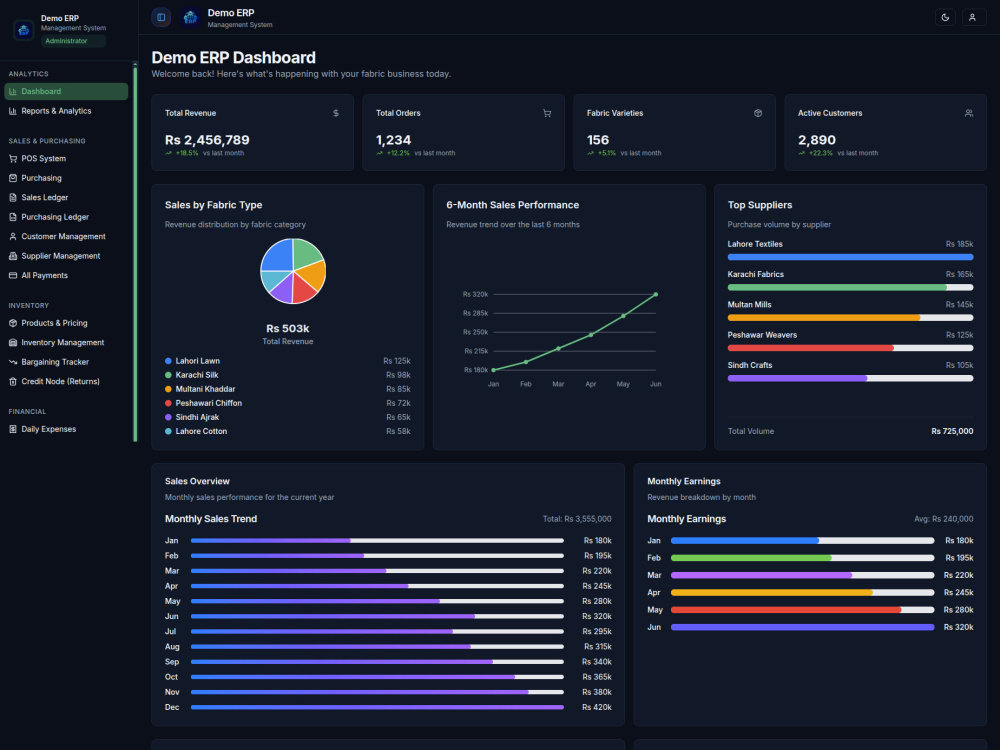The height and width of the screenshot is (750, 1000).
Task: Click the 'Rs 503k' total revenue label
Action: (x=288, y=328)
